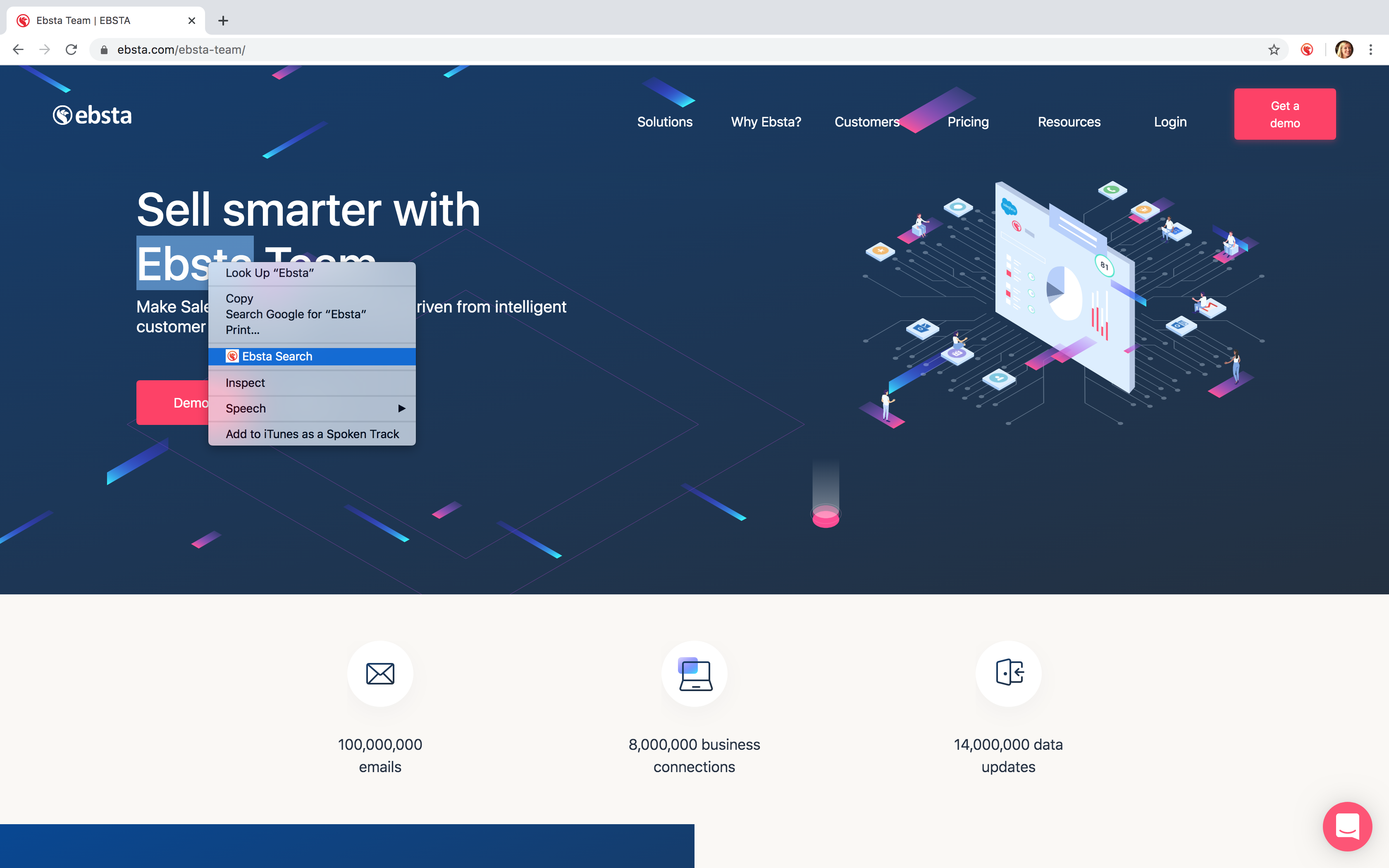Click the Get a demo button

click(x=1284, y=114)
